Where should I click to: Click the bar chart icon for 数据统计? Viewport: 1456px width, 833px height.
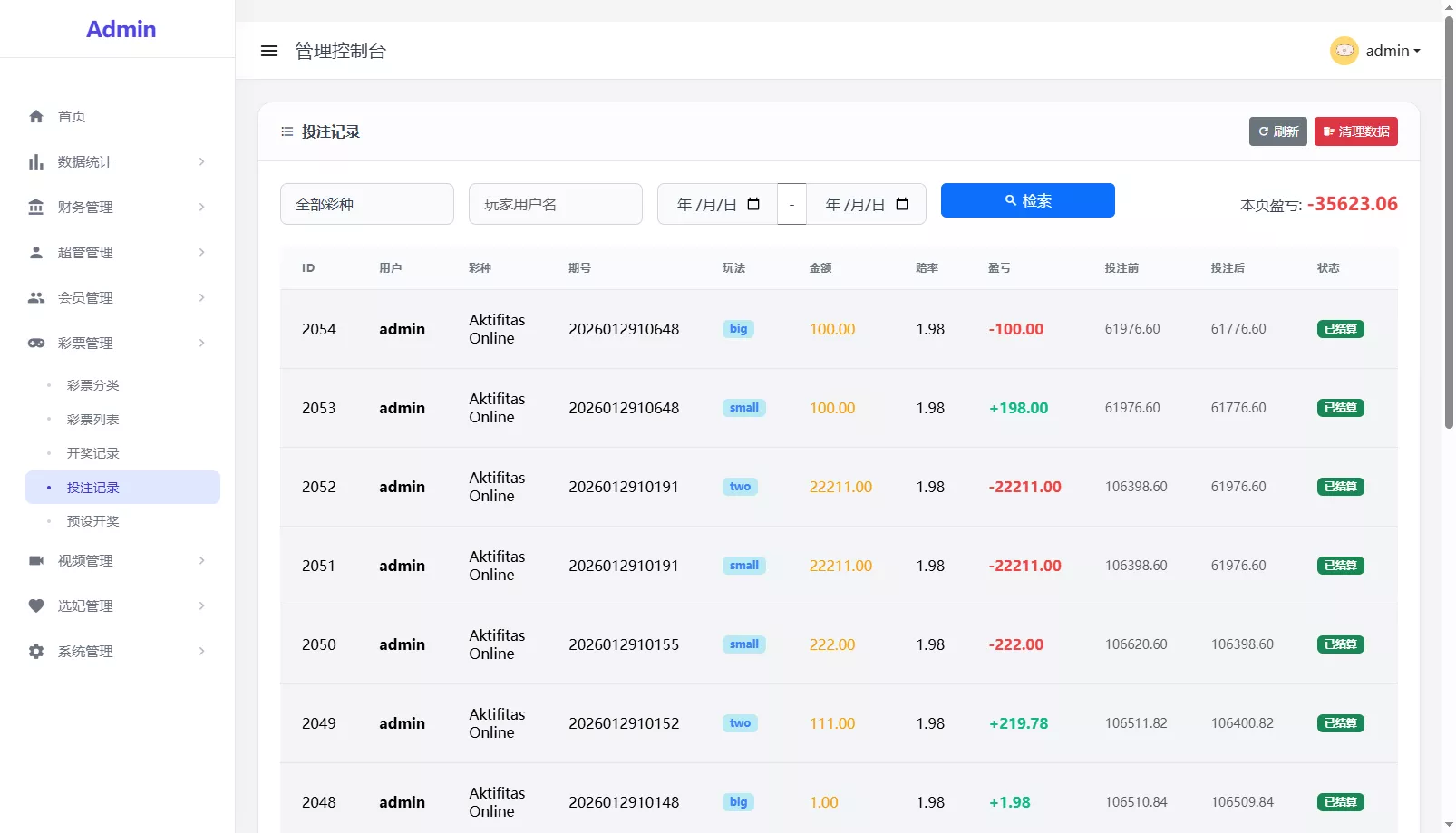[x=36, y=162]
